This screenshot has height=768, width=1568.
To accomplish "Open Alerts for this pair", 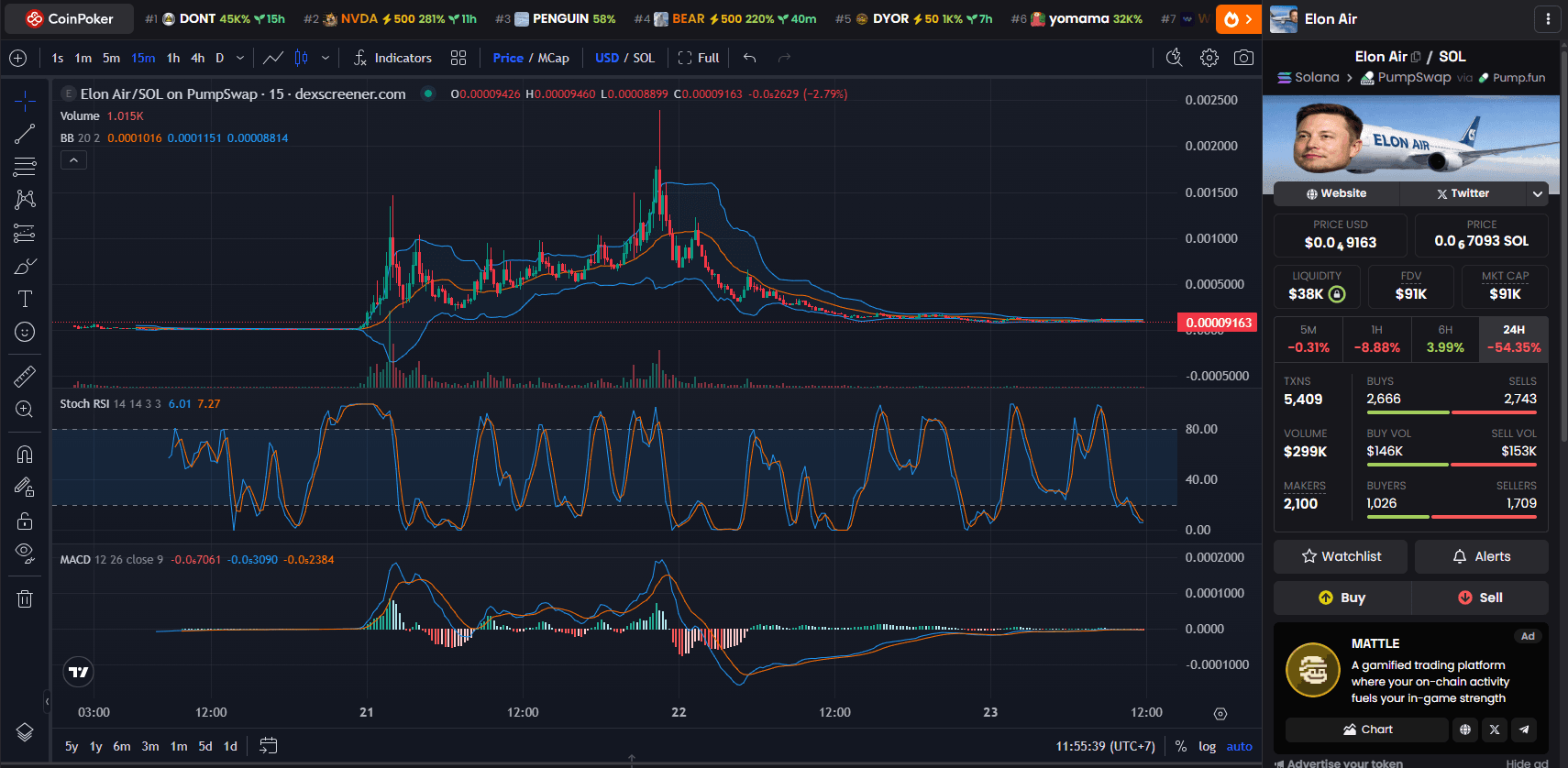I will [x=1482, y=556].
